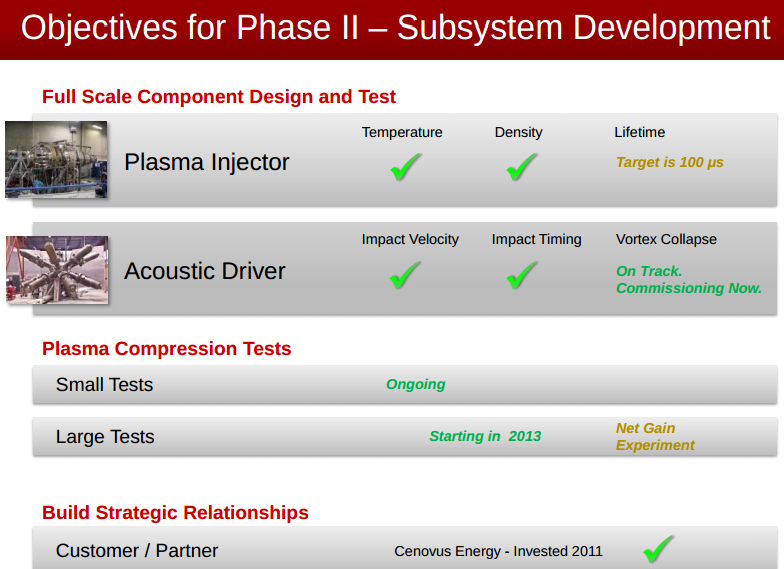Click the Plasma Injector row label

click(207, 162)
